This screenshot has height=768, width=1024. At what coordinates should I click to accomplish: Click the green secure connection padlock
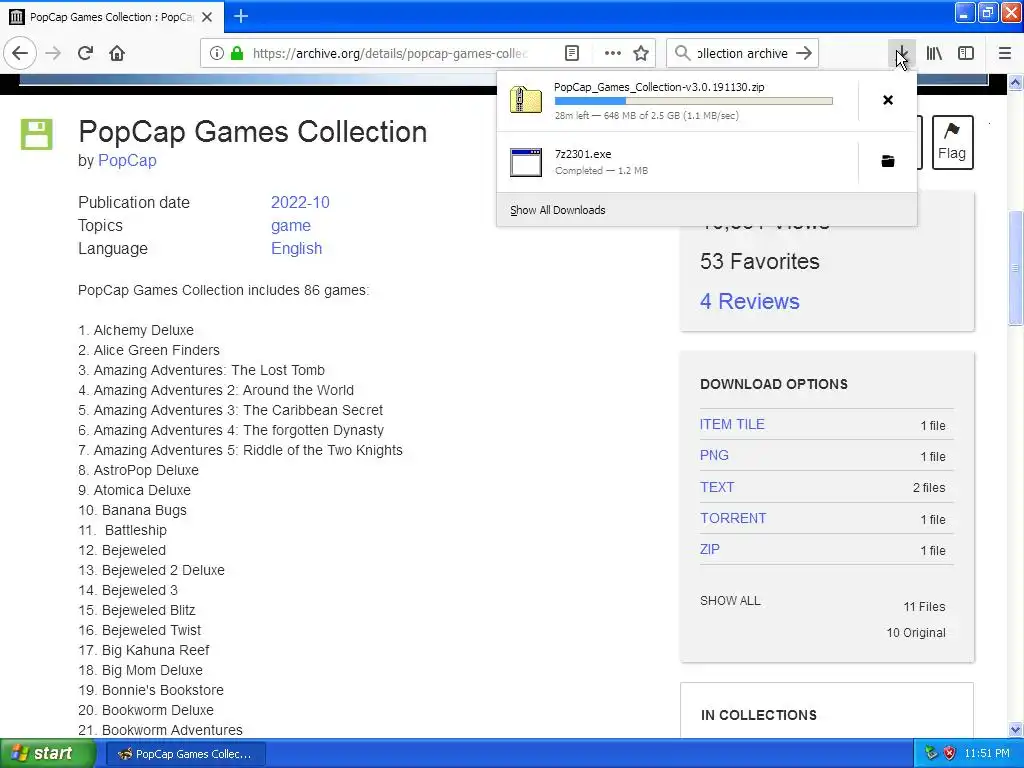(237, 54)
